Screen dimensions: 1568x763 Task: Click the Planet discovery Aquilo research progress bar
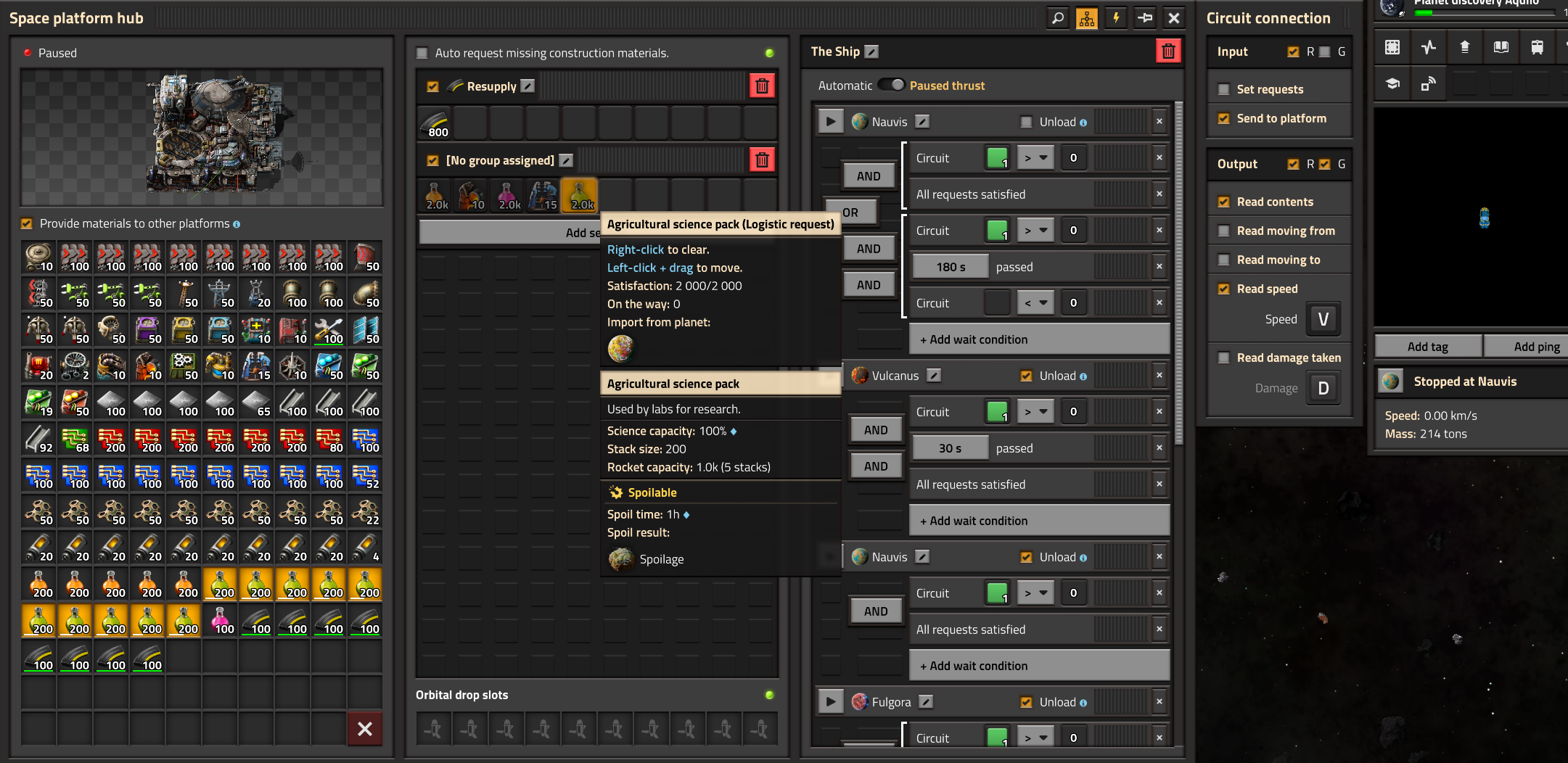pos(1485,12)
